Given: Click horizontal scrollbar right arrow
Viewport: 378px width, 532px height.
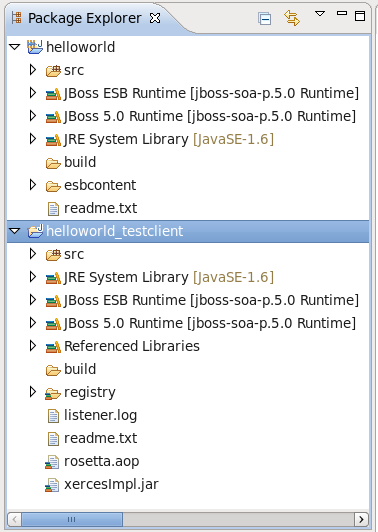Looking at the screenshot, I should click(x=361, y=519).
